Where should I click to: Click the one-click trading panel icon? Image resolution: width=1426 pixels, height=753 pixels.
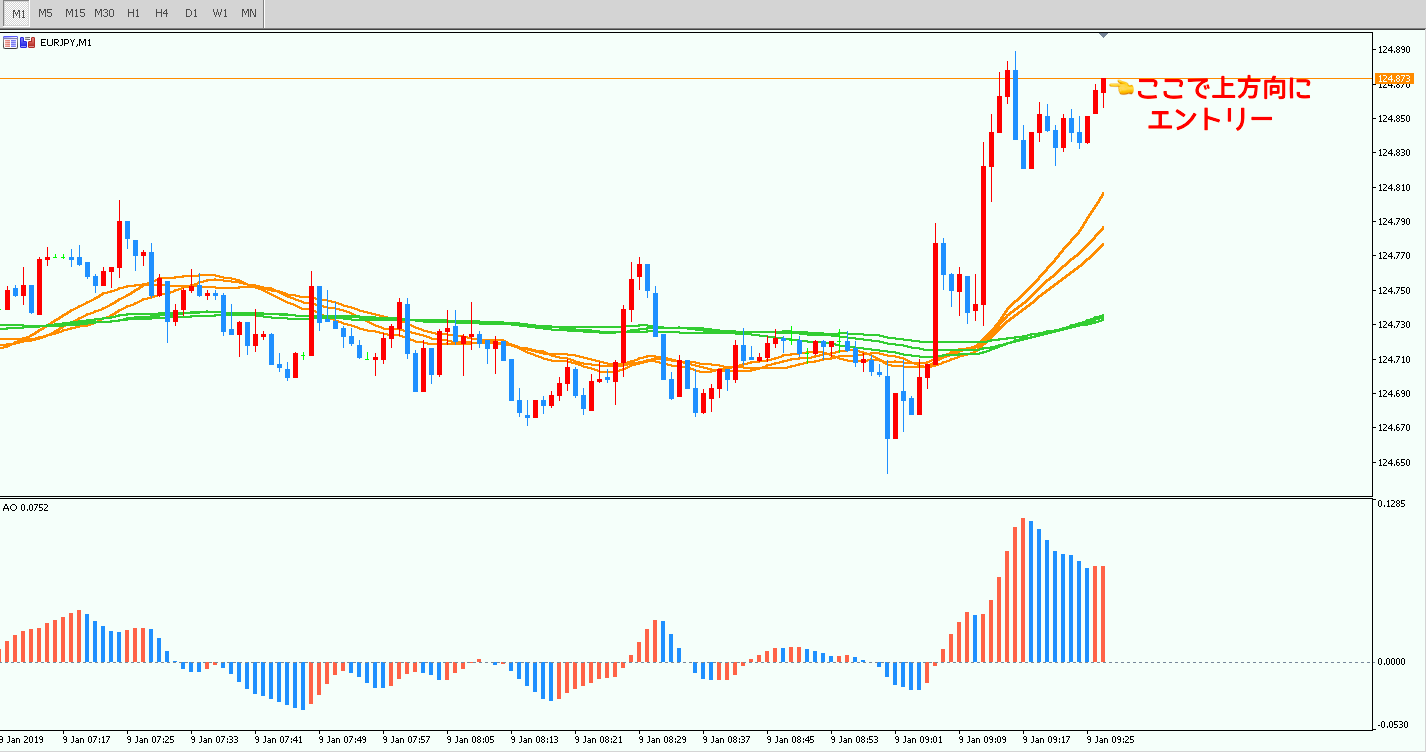click(x=27, y=42)
